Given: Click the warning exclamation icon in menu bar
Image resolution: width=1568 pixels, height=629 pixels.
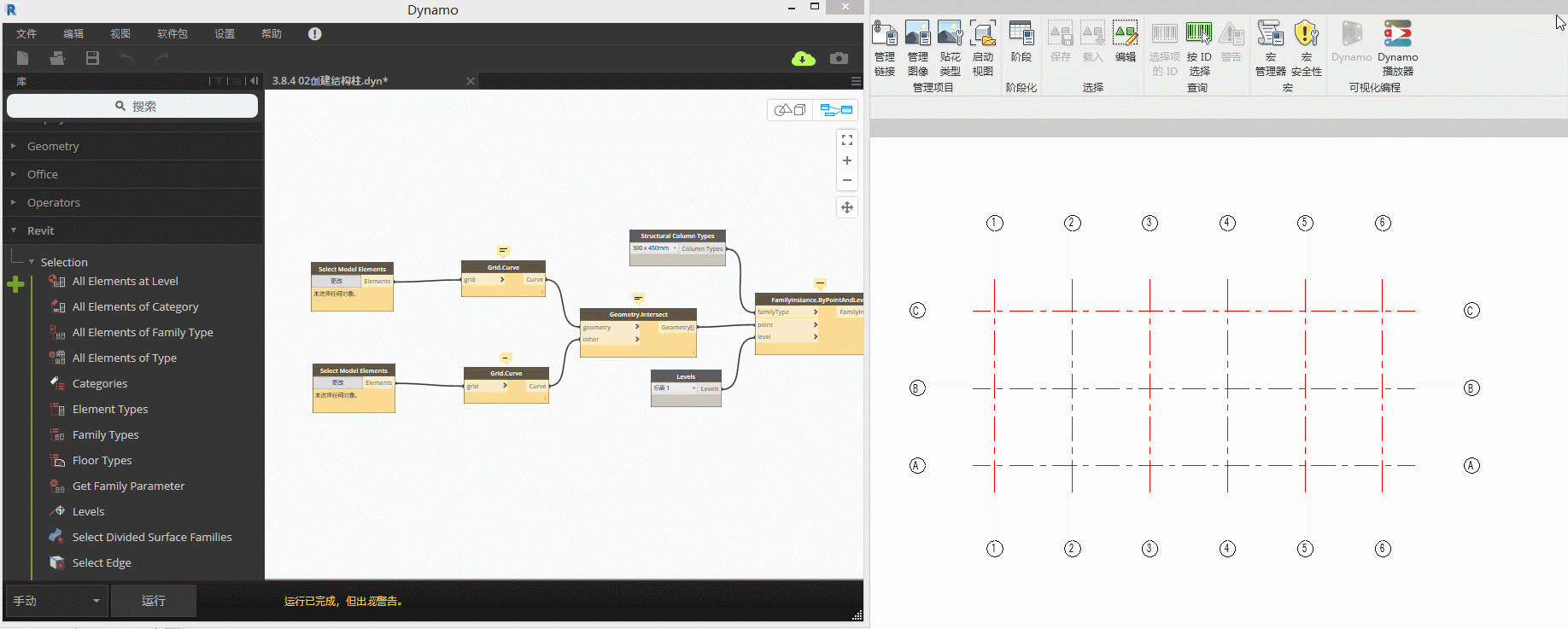Looking at the screenshot, I should tap(315, 34).
